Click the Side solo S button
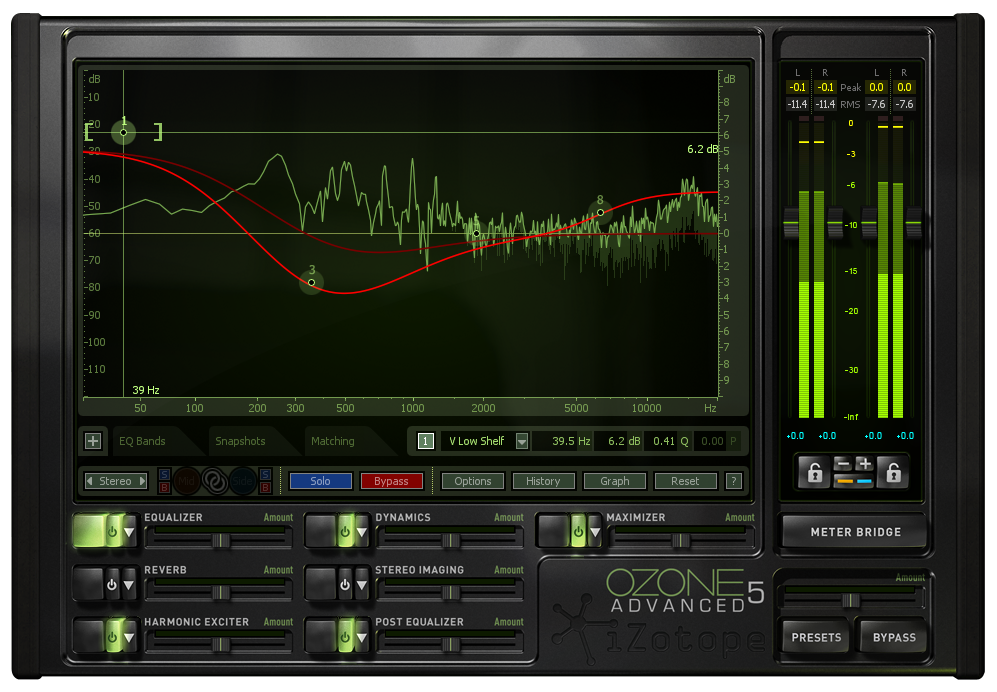Image resolution: width=997 pixels, height=692 pixels. coord(265,474)
